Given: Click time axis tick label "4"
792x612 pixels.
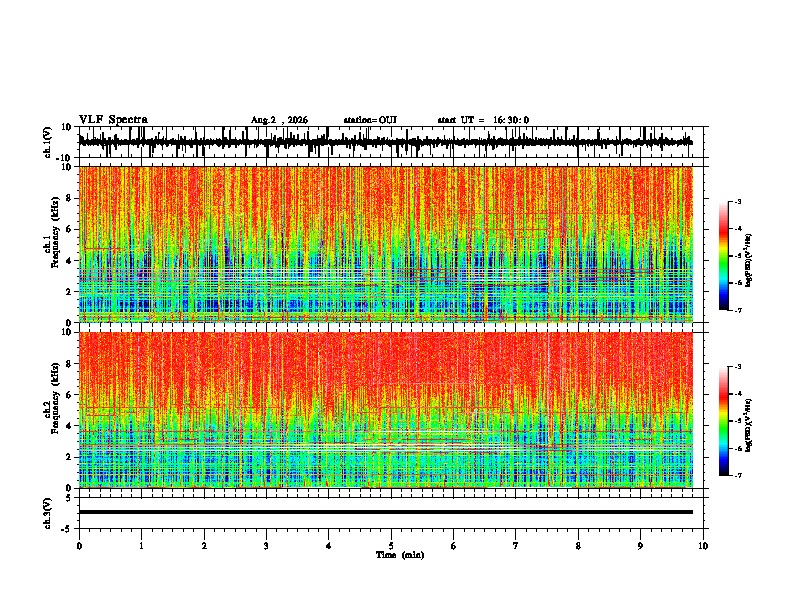Looking at the screenshot, I should tap(329, 546).
